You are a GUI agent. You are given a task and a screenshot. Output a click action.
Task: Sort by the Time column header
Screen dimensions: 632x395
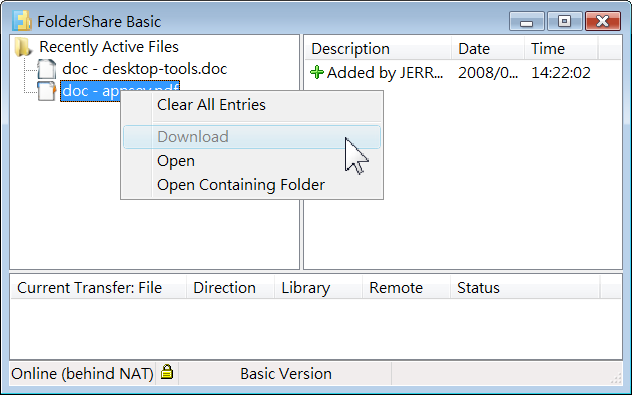click(x=561, y=49)
